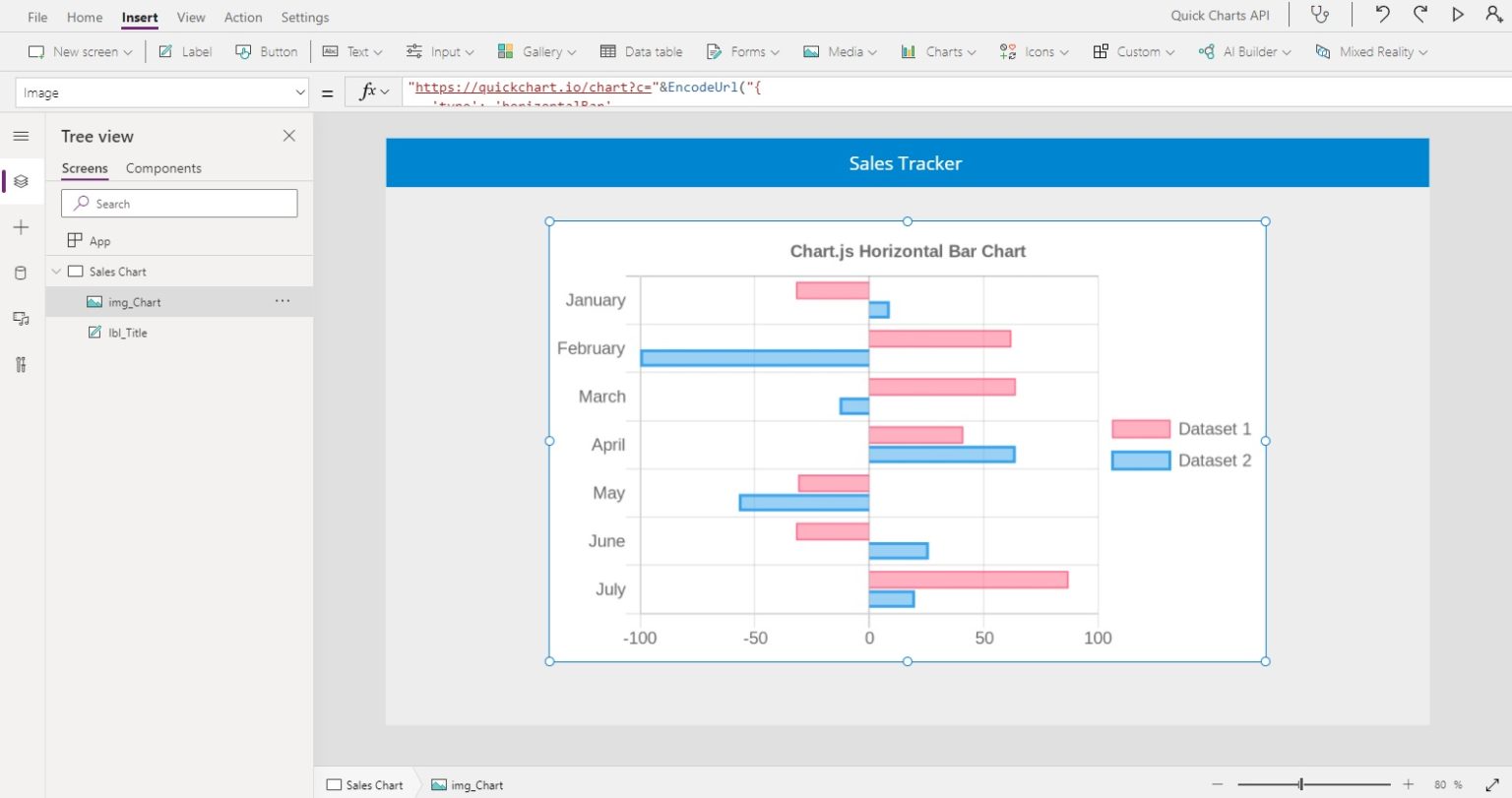Preview the app with the play icon
Screen dimensions: 1512x798
[x=1460, y=15]
